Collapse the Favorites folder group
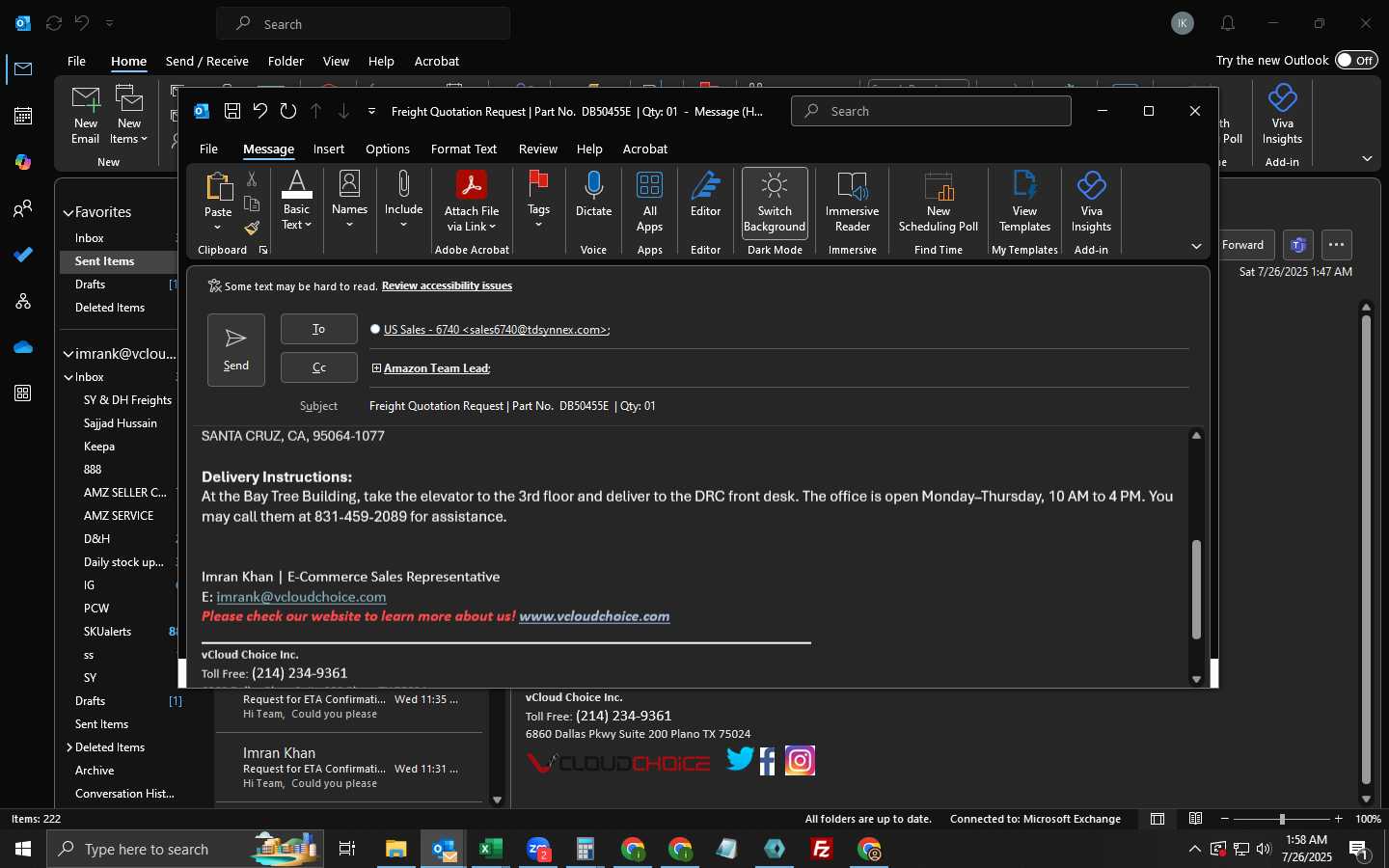This screenshot has height=868, width=1389. (x=68, y=212)
